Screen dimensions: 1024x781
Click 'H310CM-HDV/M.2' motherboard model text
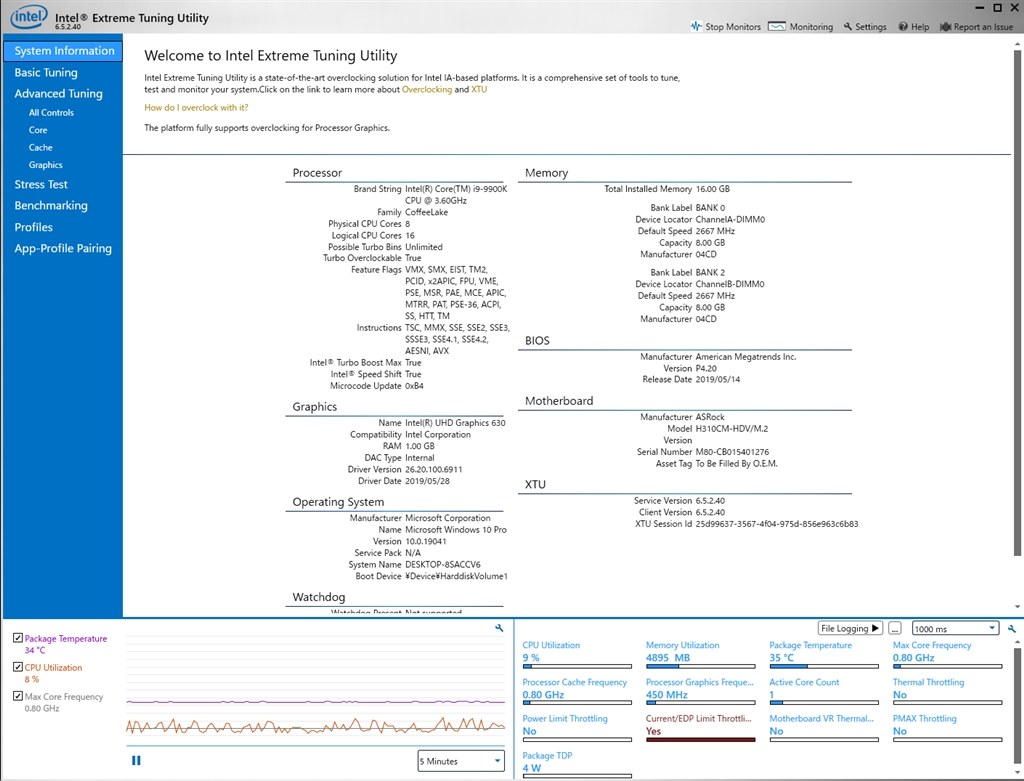click(x=731, y=428)
